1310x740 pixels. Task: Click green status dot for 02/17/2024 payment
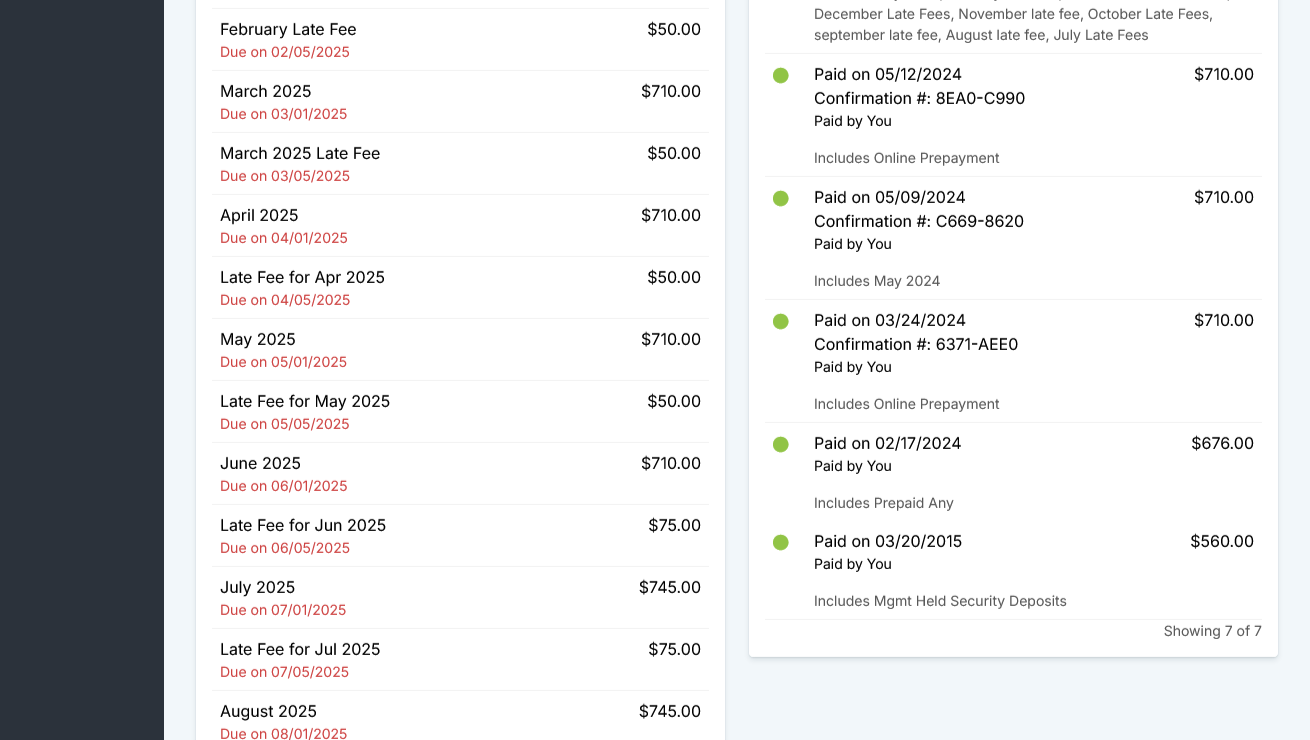click(x=781, y=444)
